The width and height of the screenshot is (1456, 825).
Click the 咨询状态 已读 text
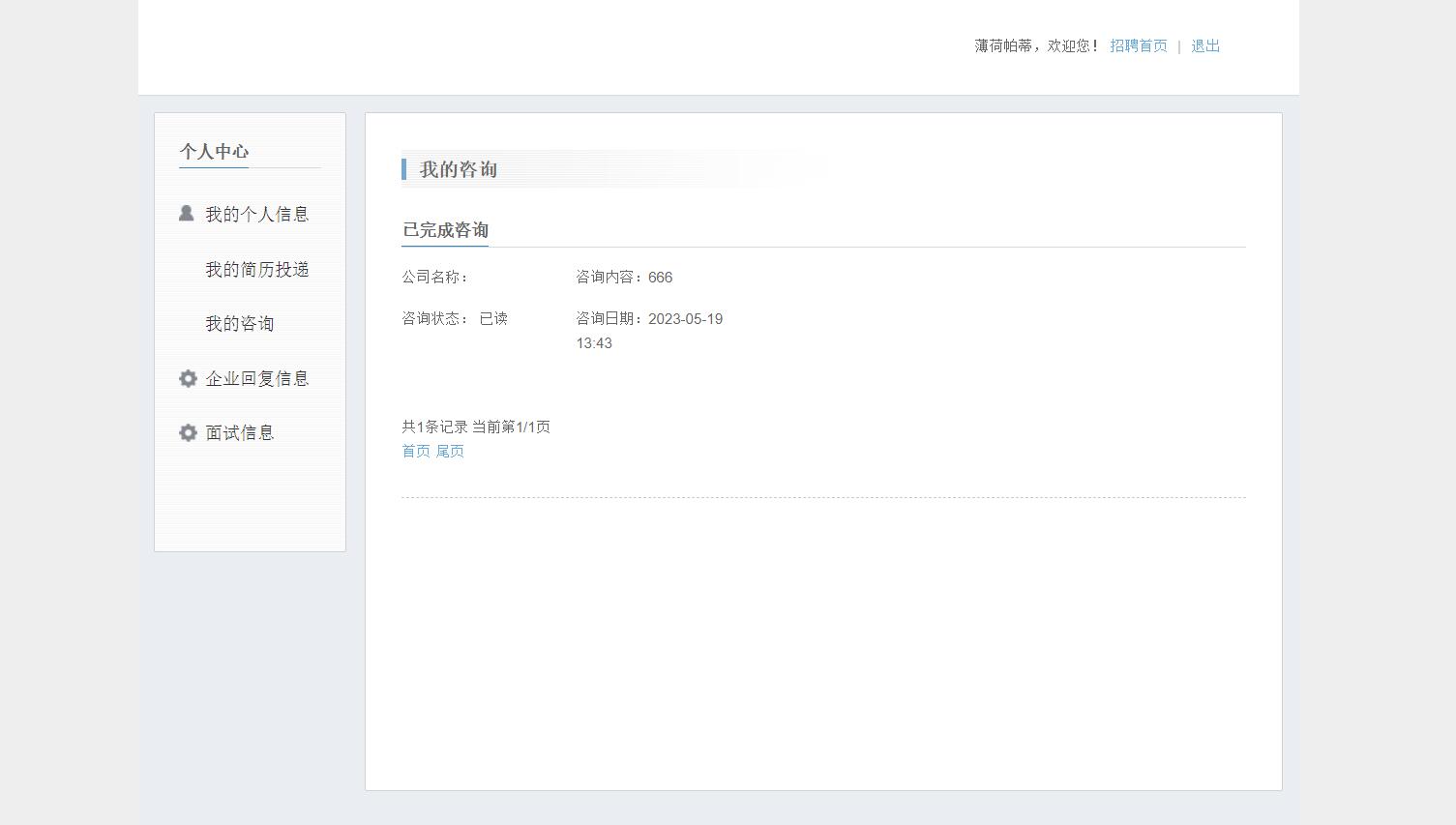pyautogui.click(x=455, y=318)
